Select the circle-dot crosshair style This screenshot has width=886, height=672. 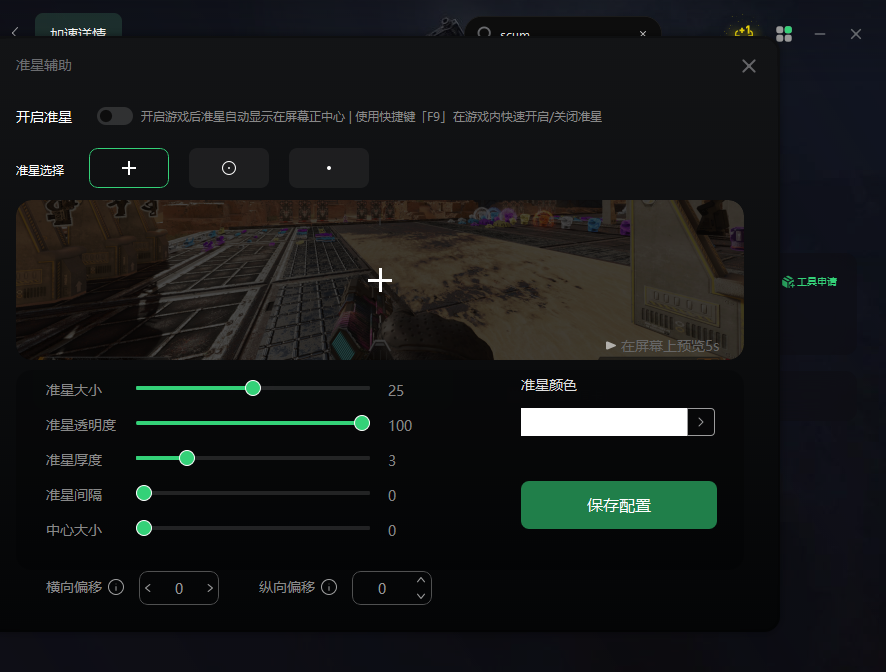click(229, 168)
